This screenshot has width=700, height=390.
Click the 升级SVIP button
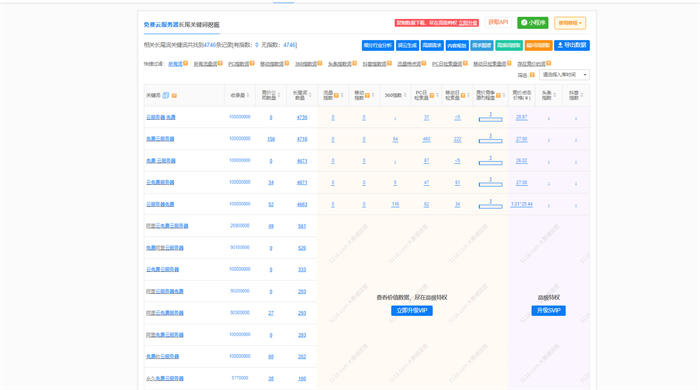pyautogui.click(x=549, y=311)
